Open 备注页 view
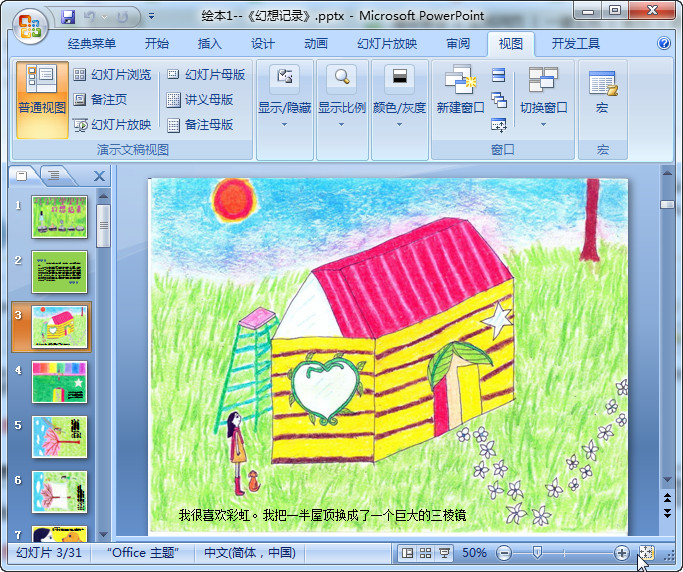683x572 pixels. 100,100
